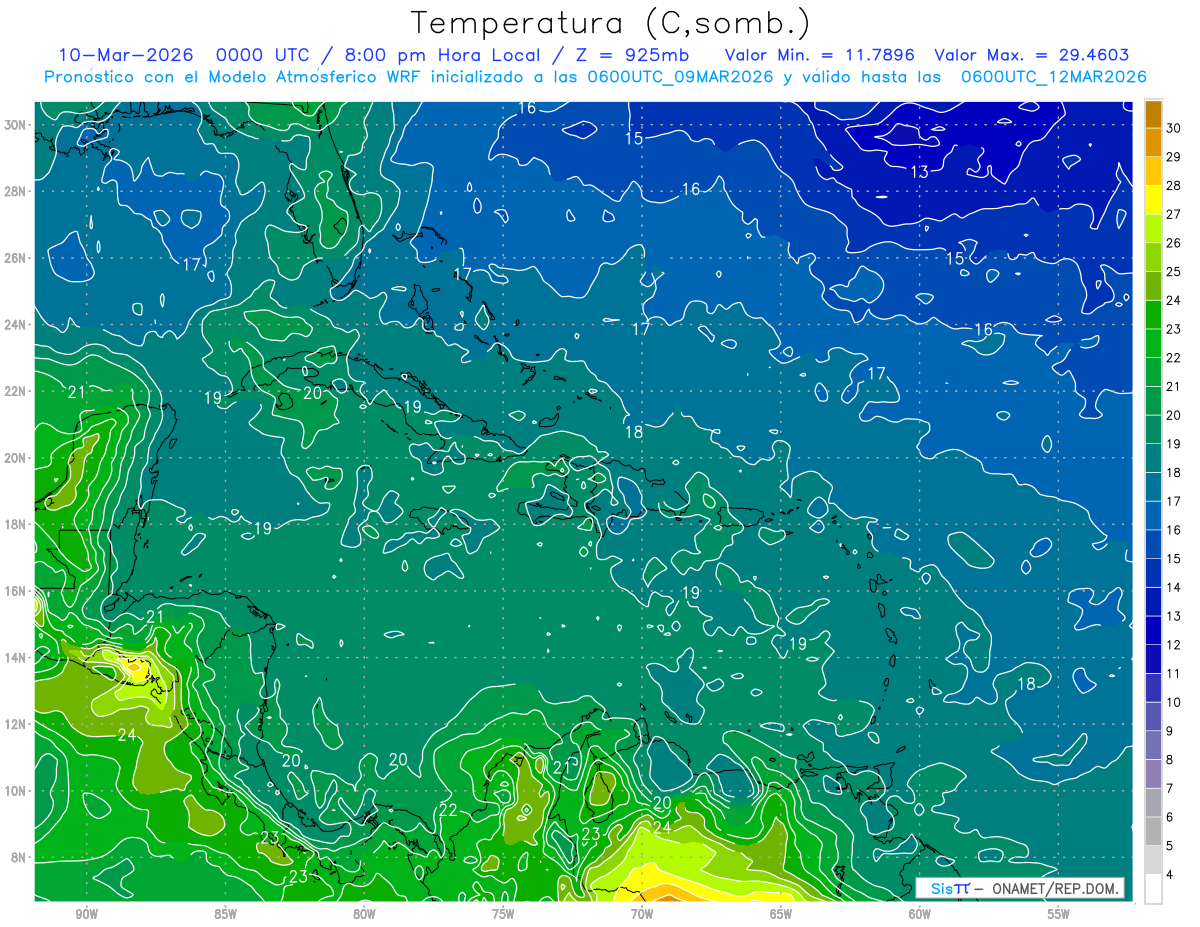The height and width of the screenshot is (927, 1200).
Task: Click the 14N latitude axis label
Action: pos(16,658)
